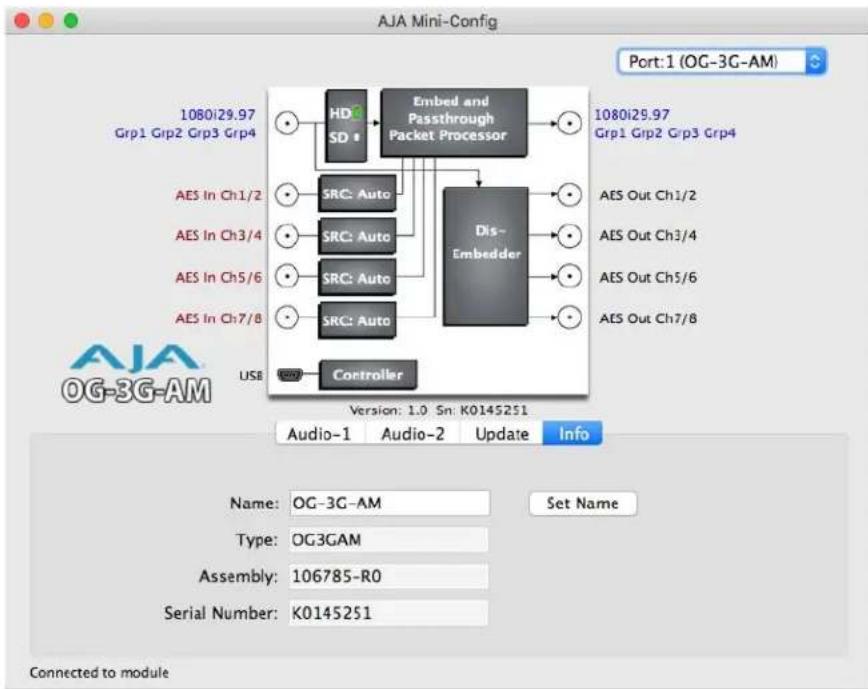868x689 pixels.
Task: Click the AES In Ch5/6 connector icon
Action: coord(287,276)
